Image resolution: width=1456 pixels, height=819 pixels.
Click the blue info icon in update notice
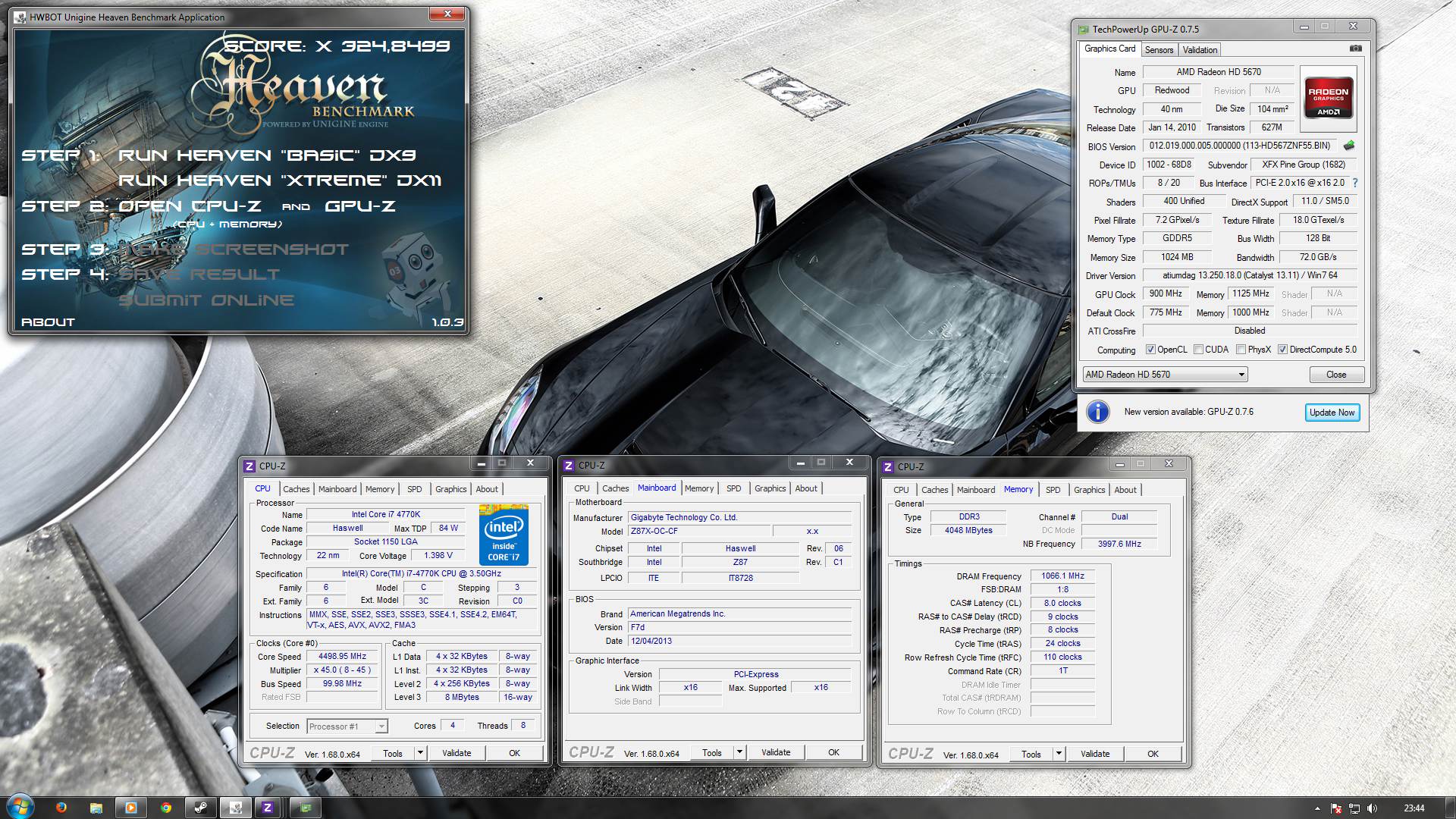[x=1097, y=412]
